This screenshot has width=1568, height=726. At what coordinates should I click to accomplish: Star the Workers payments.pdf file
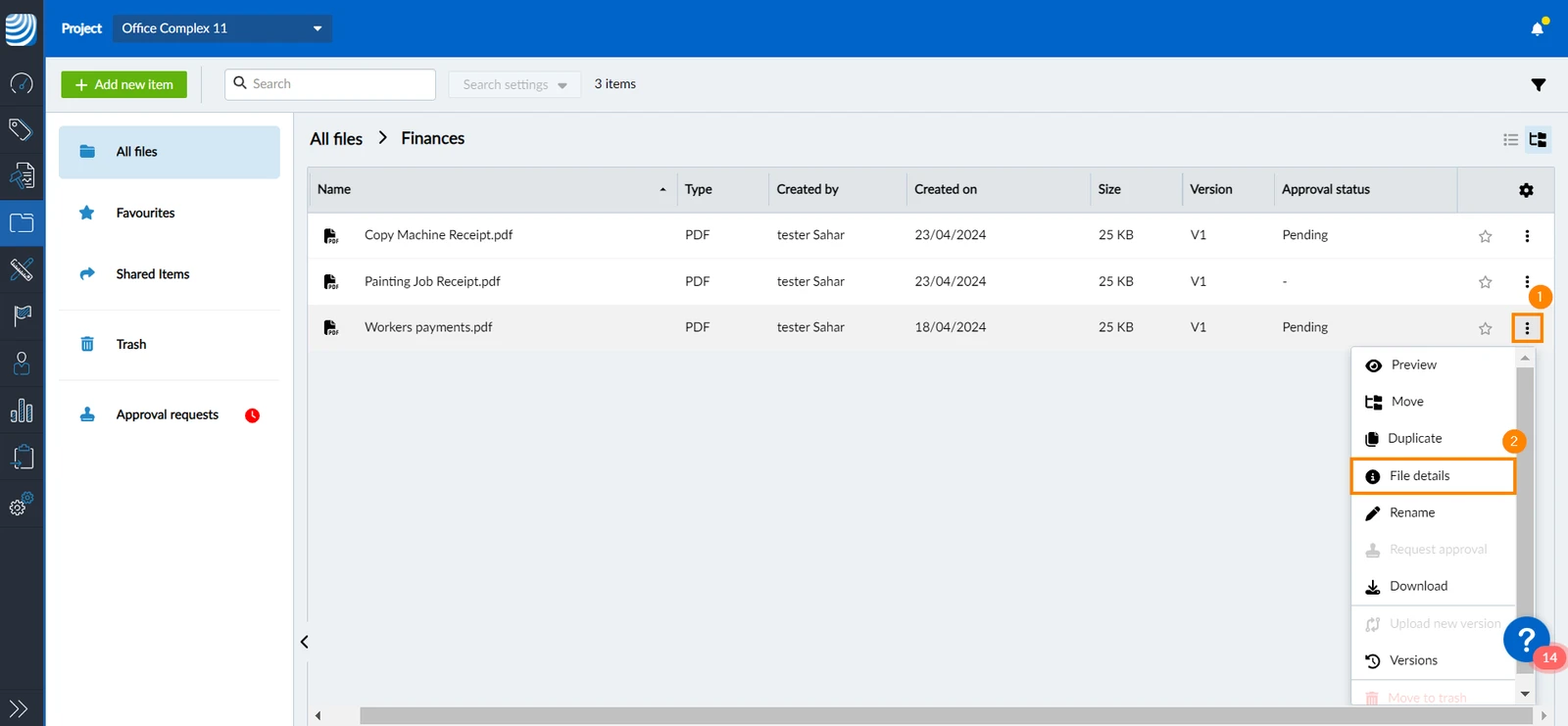[x=1486, y=328]
